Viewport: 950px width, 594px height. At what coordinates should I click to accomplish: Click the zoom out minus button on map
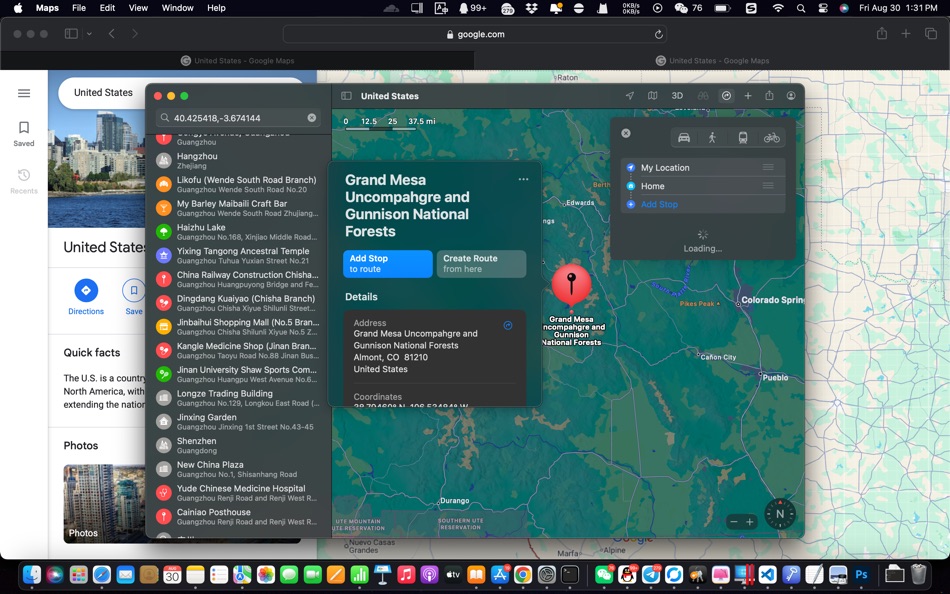734,522
